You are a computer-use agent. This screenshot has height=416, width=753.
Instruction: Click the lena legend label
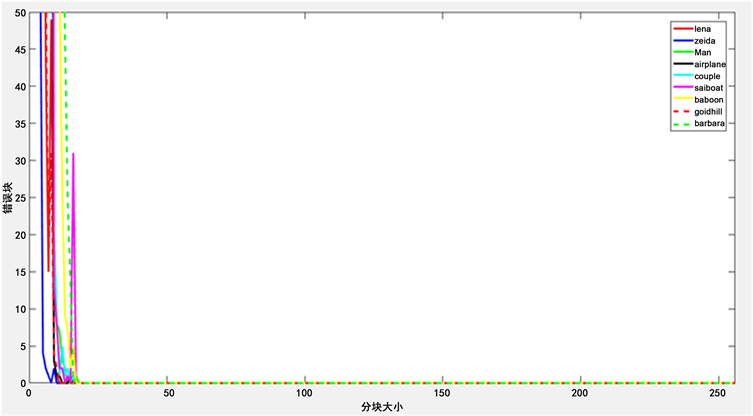[702, 28]
